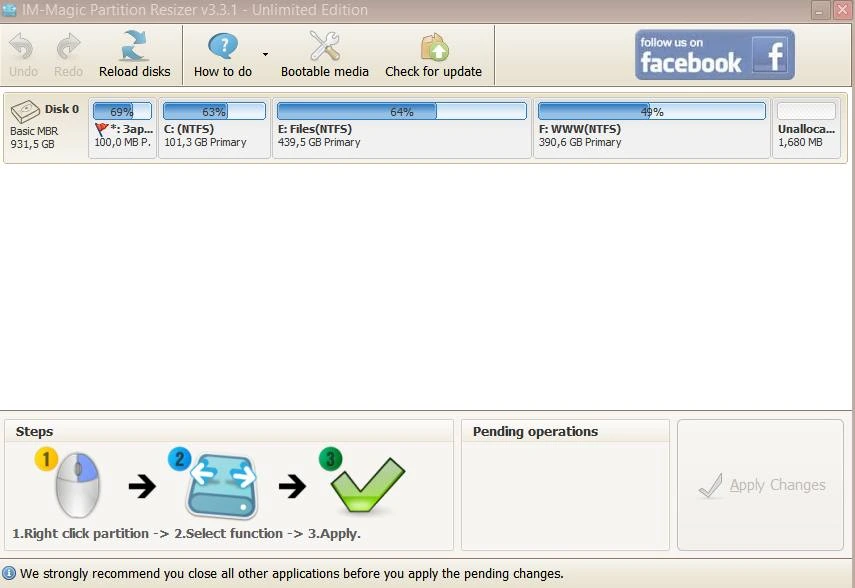Click the Apply Changes checkmark icon

coord(711,485)
